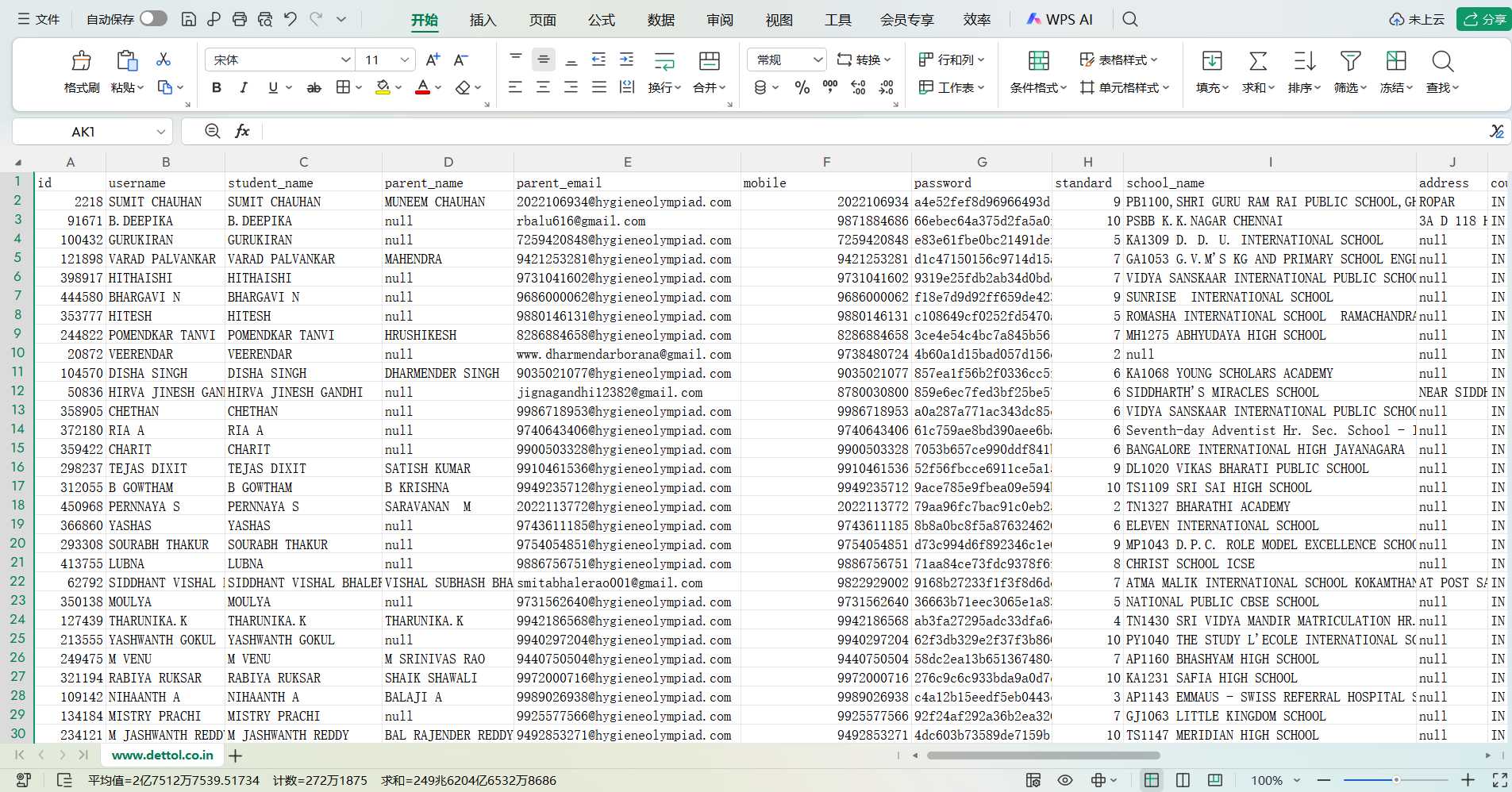Open the File (文件) menu
Screen dimensions: 1512x792
click(39, 19)
